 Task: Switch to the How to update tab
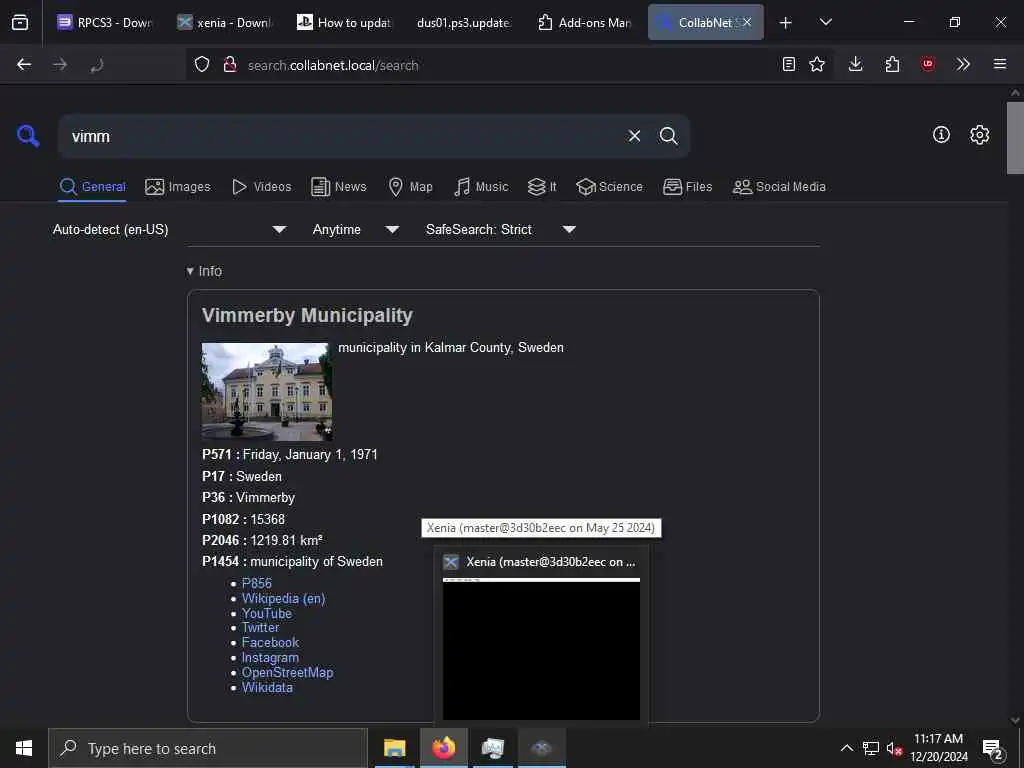345,22
